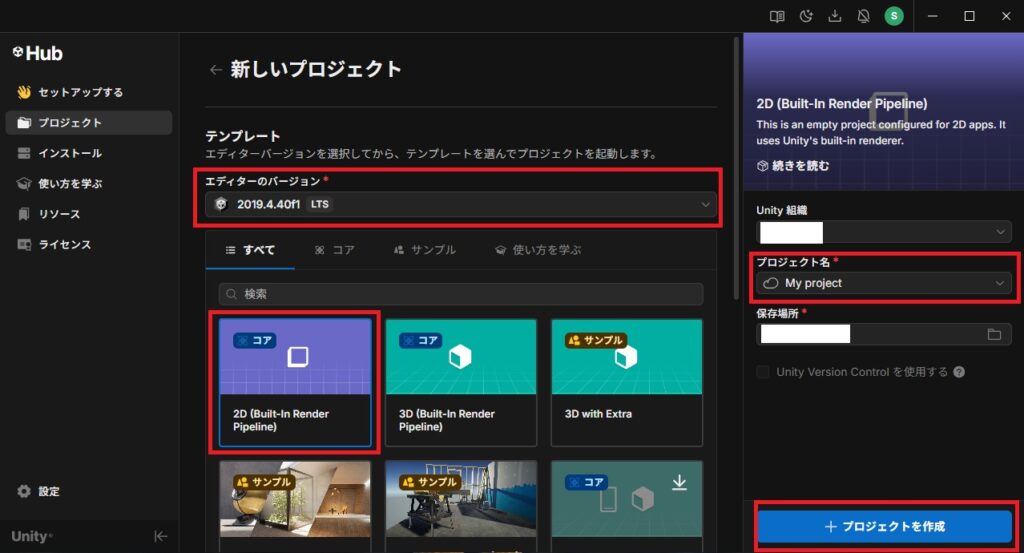Maximize the Unity Hub window

click(969, 16)
